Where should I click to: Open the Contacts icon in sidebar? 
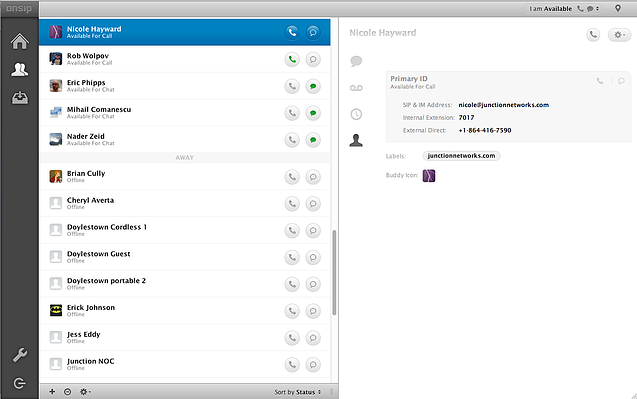pyautogui.click(x=20, y=69)
